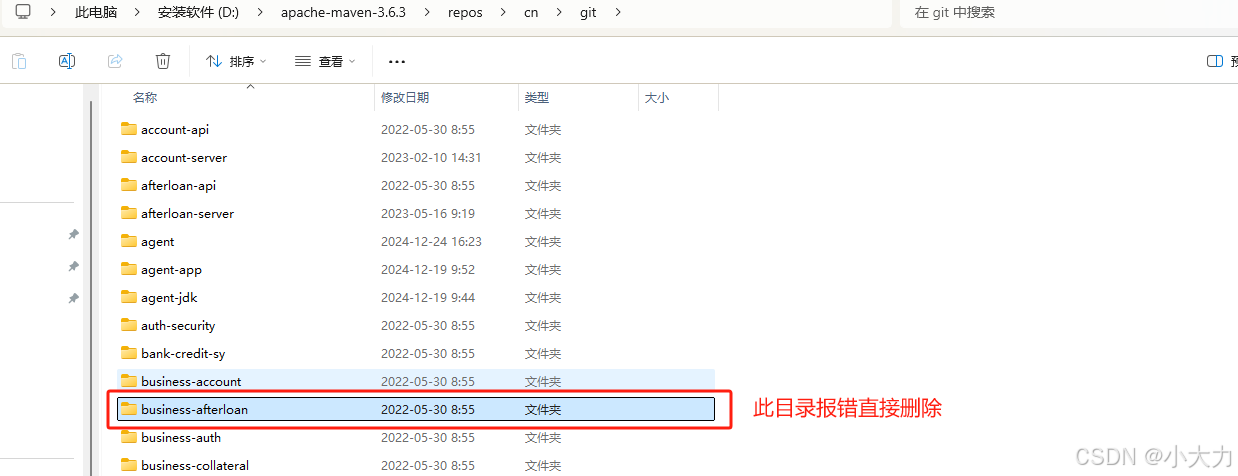This screenshot has width=1238, height=476.
Task: Click the afterloan-server folder icon
Action: 128,213
